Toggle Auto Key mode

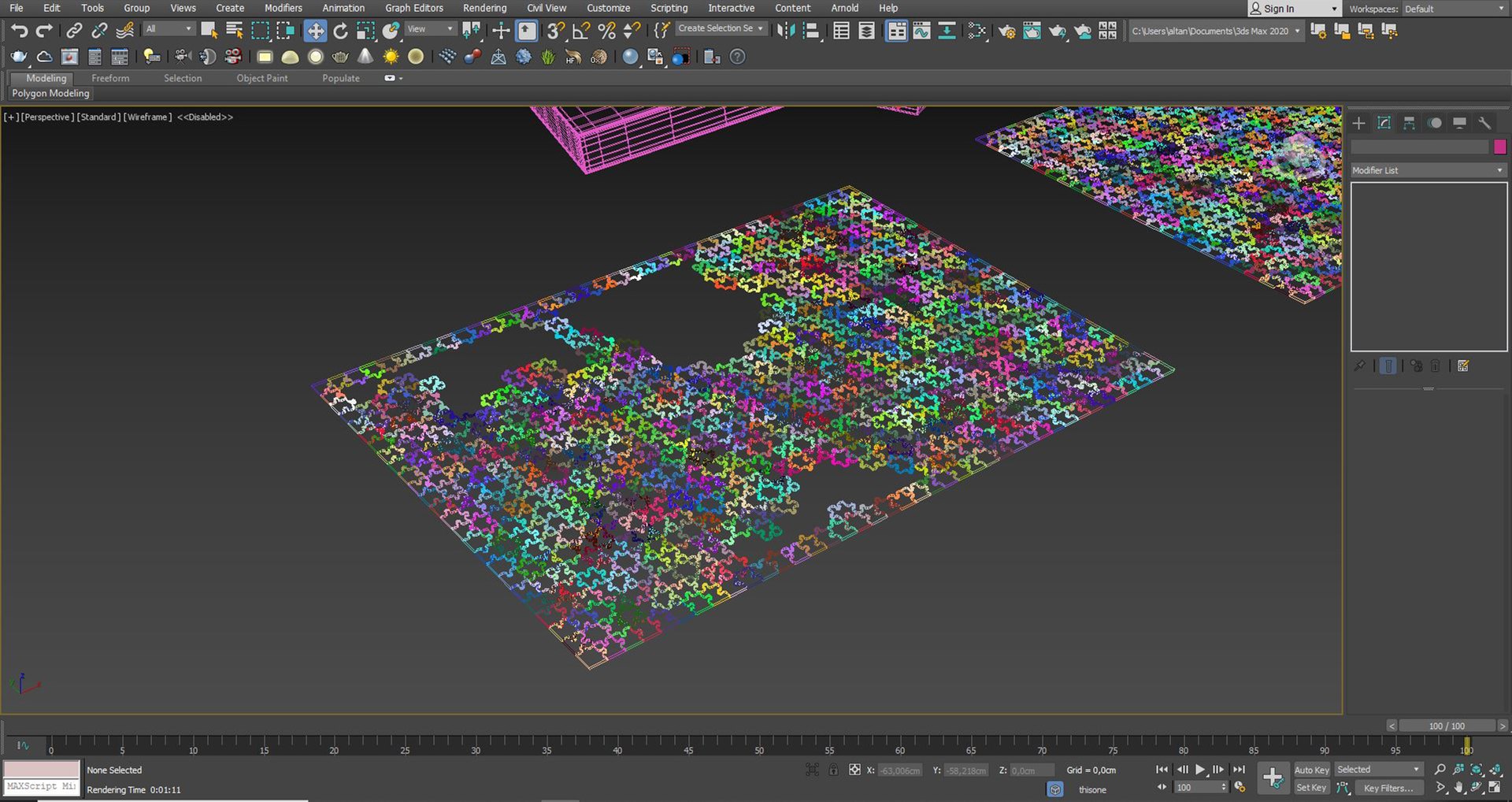(x=1311, y=770)
